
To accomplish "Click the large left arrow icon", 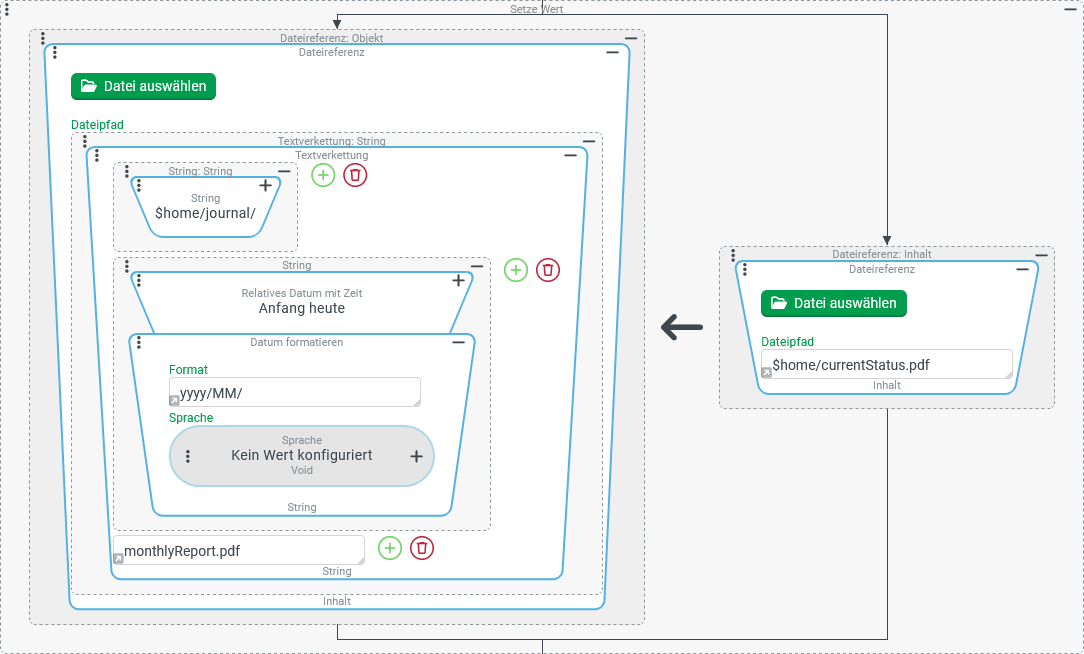I will coord(682,326).
